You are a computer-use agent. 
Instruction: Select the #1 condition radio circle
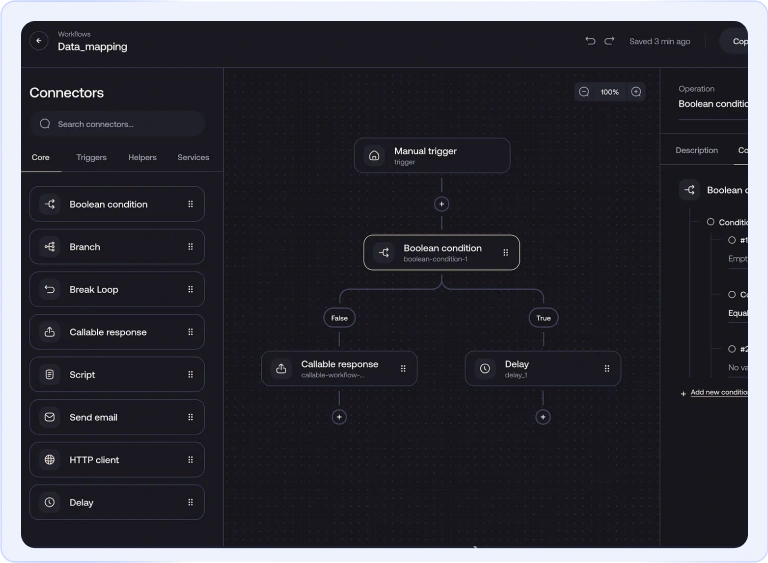732,240
